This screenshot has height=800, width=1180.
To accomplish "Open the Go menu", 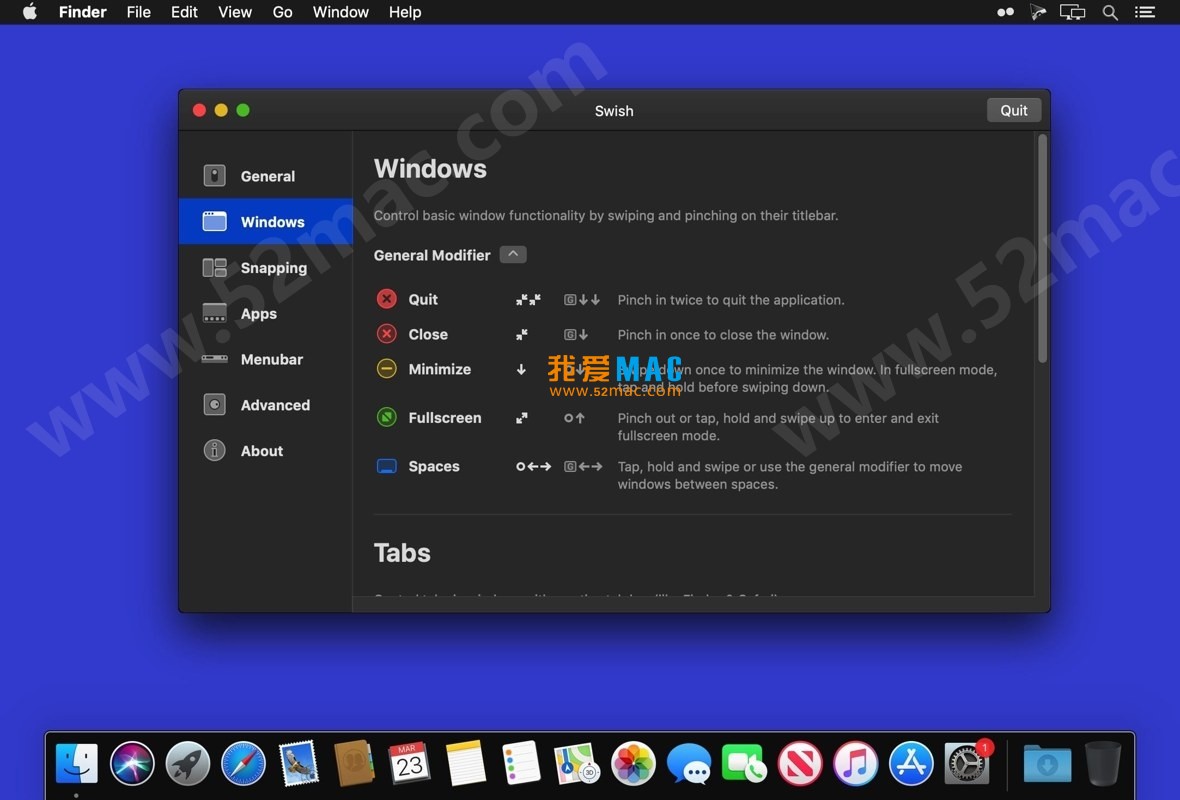I will pyautogui.click(x=282, y=12).
